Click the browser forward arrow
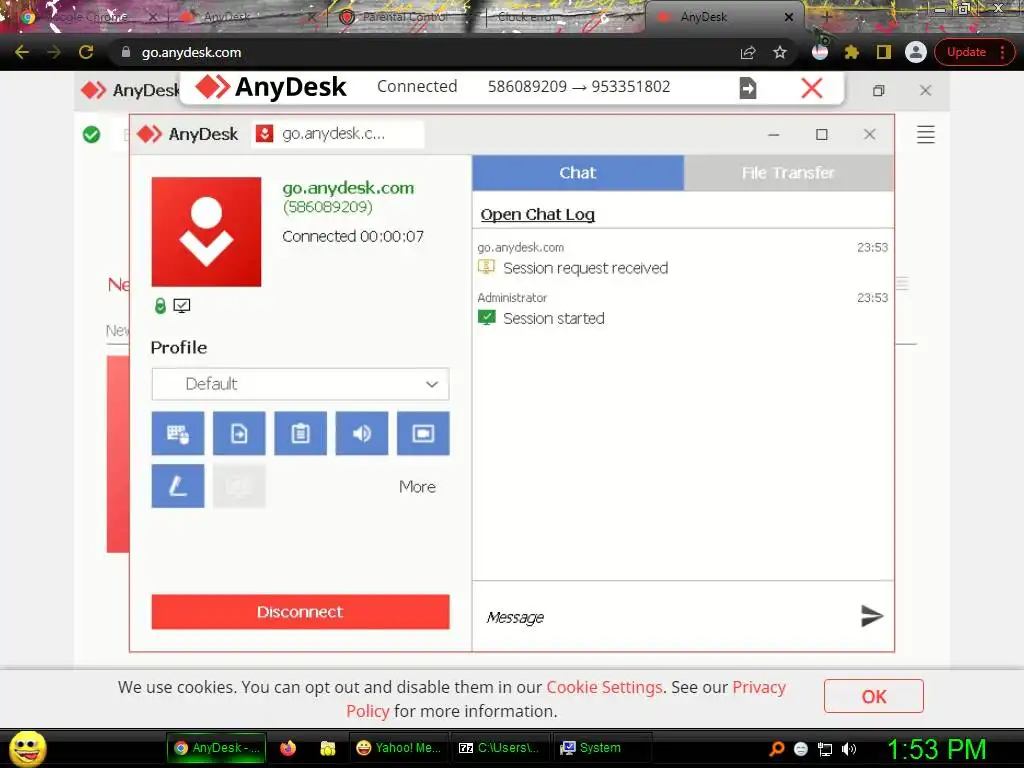The width and height of the screenshot is (1024, 768). pyautogui.click(x=54, y=52)
